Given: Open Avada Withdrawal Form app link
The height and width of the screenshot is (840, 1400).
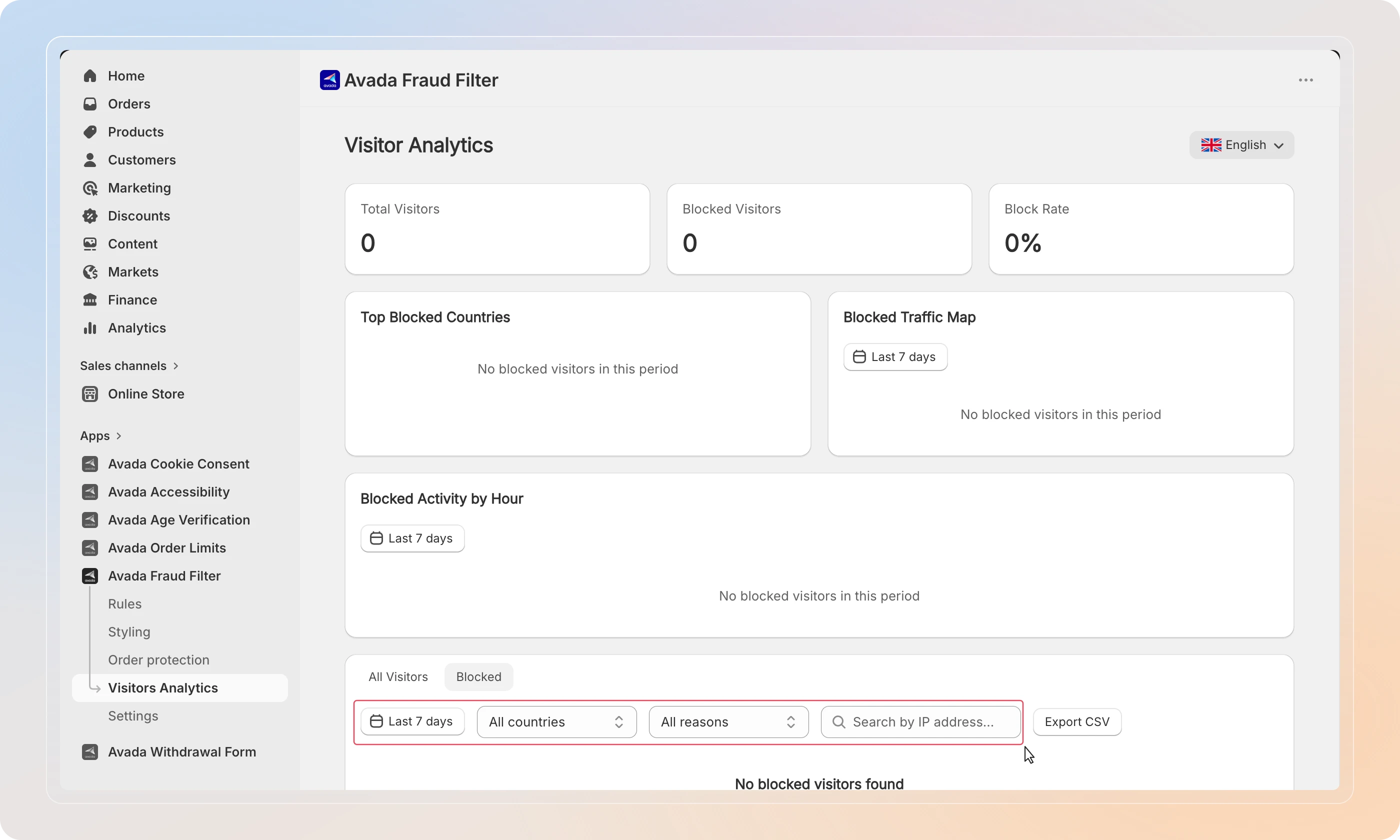Looking at the screenshot, I should pos(181,751).
